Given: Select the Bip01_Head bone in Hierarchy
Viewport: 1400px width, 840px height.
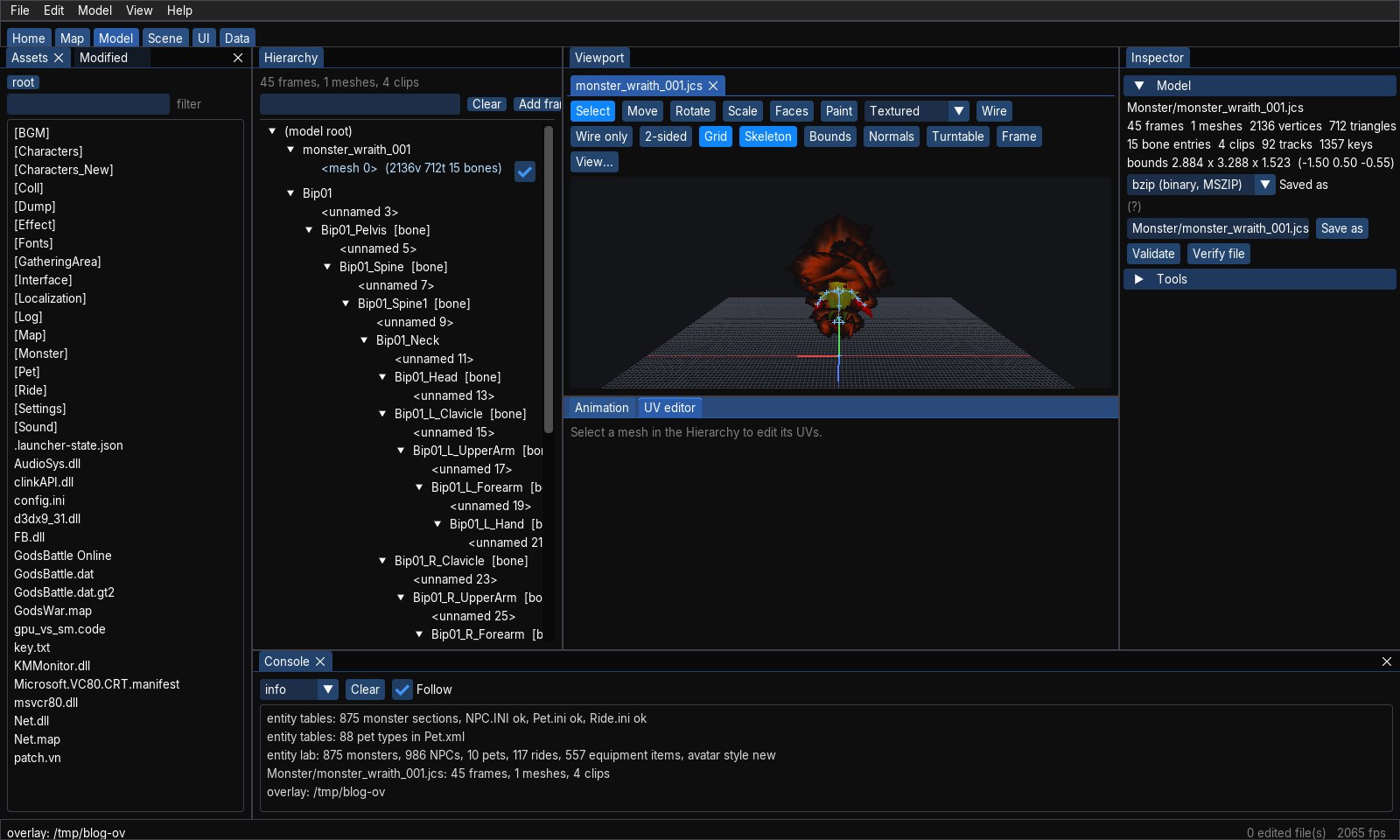Looking at the screenshot, I should coord(447,377).
